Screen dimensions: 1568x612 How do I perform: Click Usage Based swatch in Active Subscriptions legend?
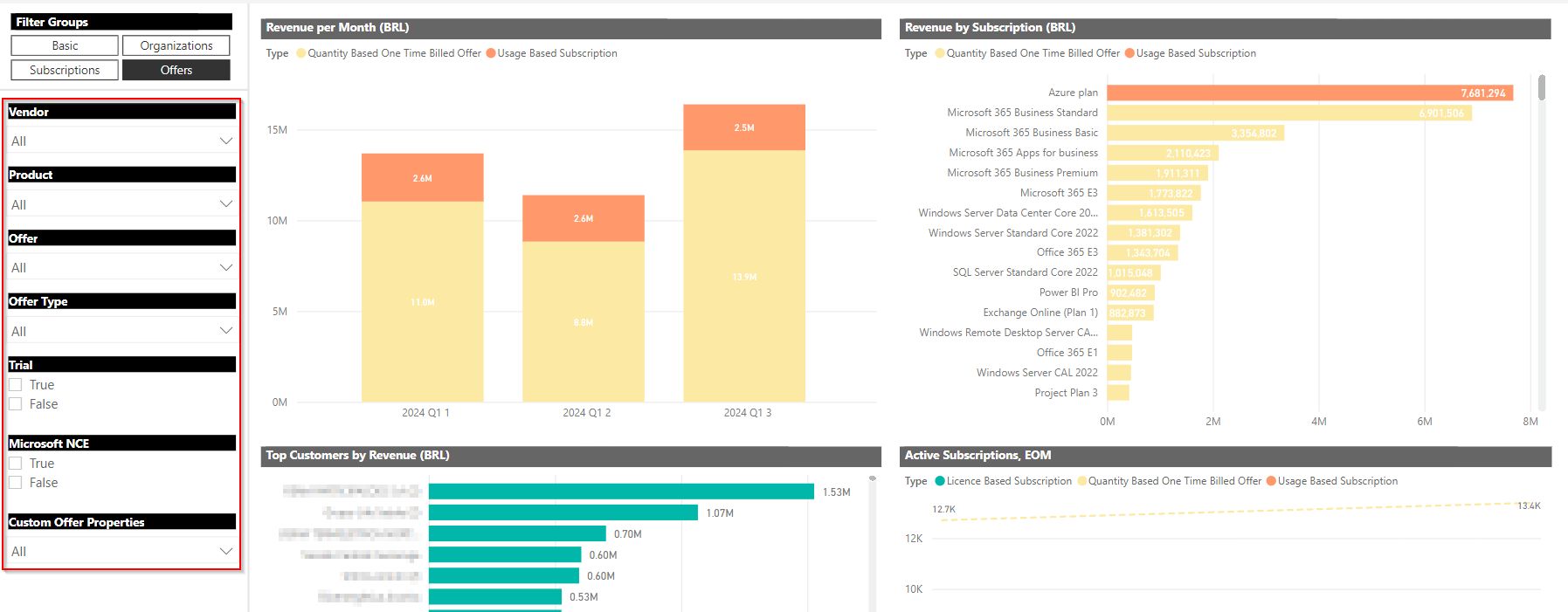pyautogui.click(x=1271, y=481)
